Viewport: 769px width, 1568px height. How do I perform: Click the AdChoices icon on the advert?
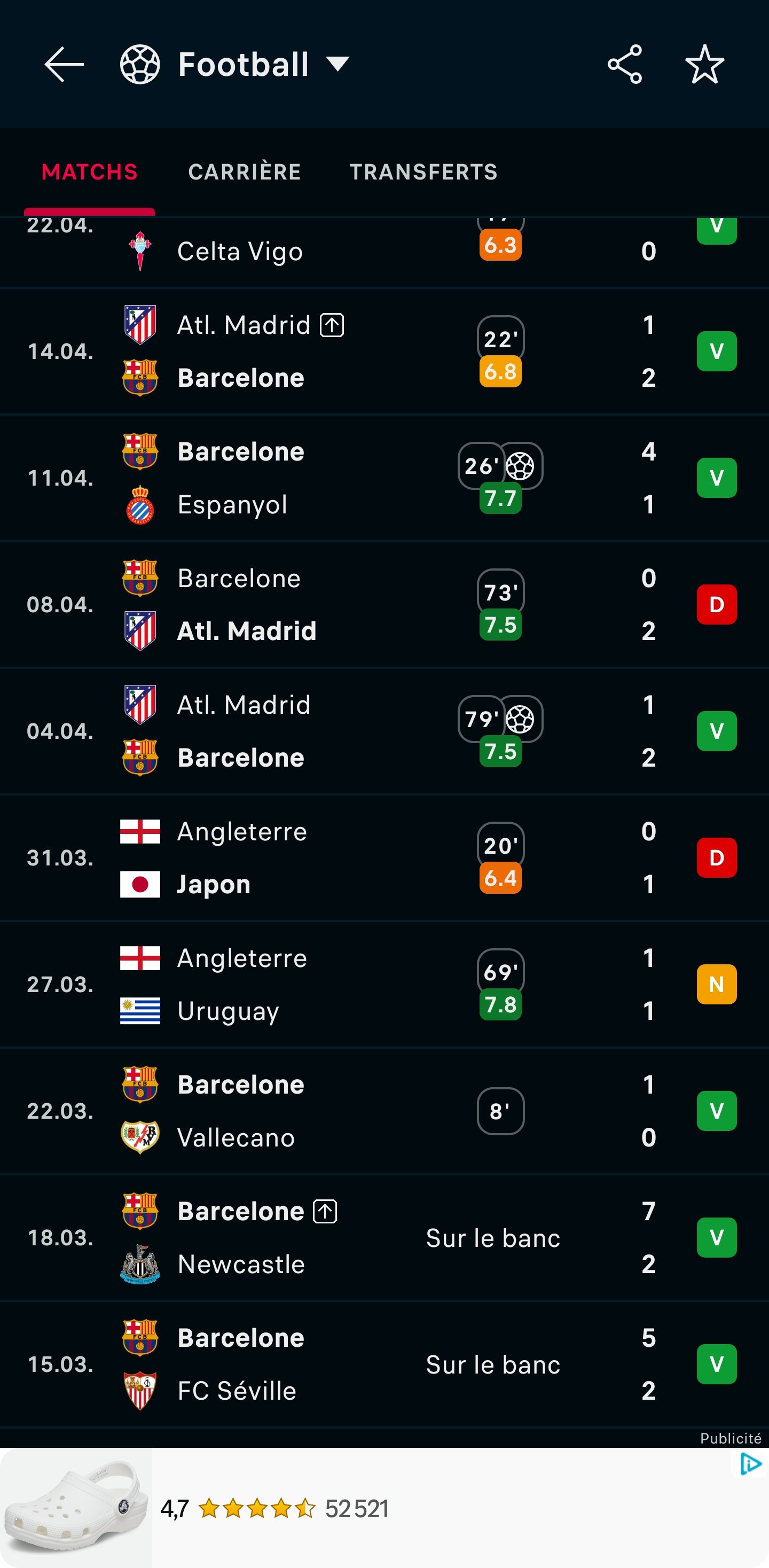(x=751, y=1464)
